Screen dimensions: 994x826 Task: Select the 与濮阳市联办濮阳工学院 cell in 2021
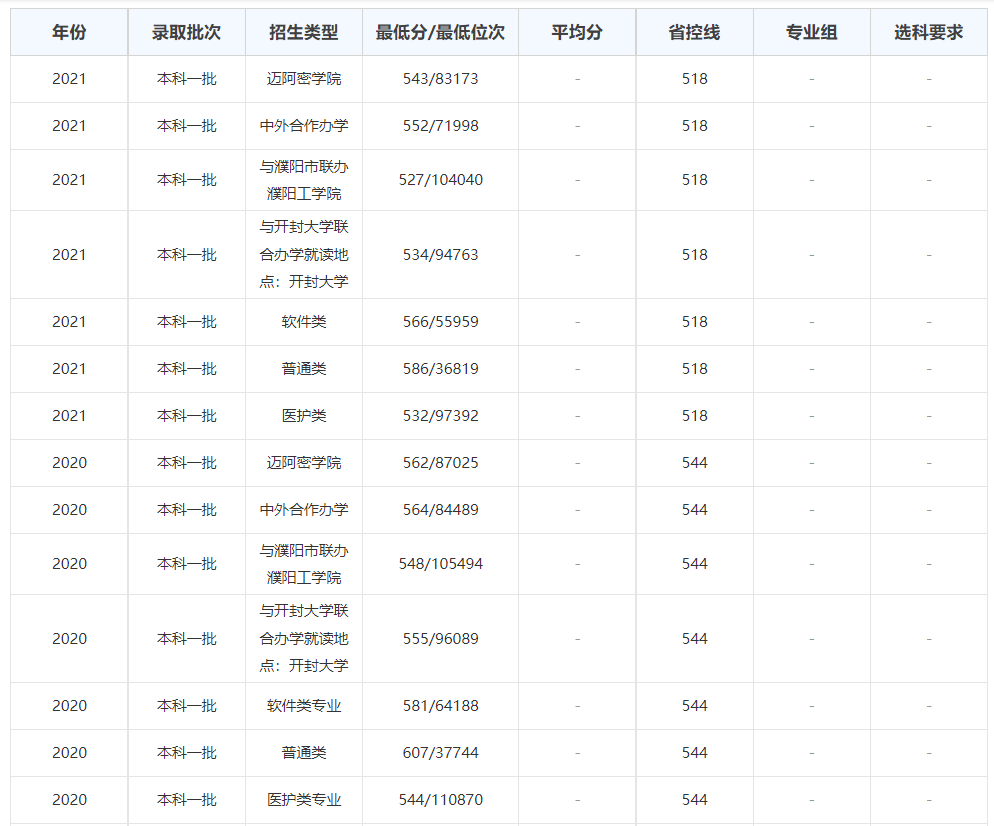303,180
